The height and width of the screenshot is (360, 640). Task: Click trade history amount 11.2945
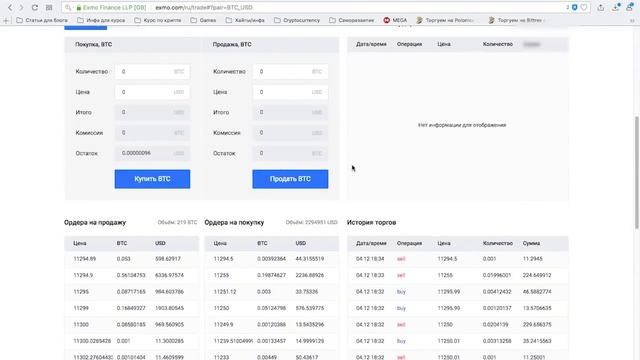pos(533,259)
